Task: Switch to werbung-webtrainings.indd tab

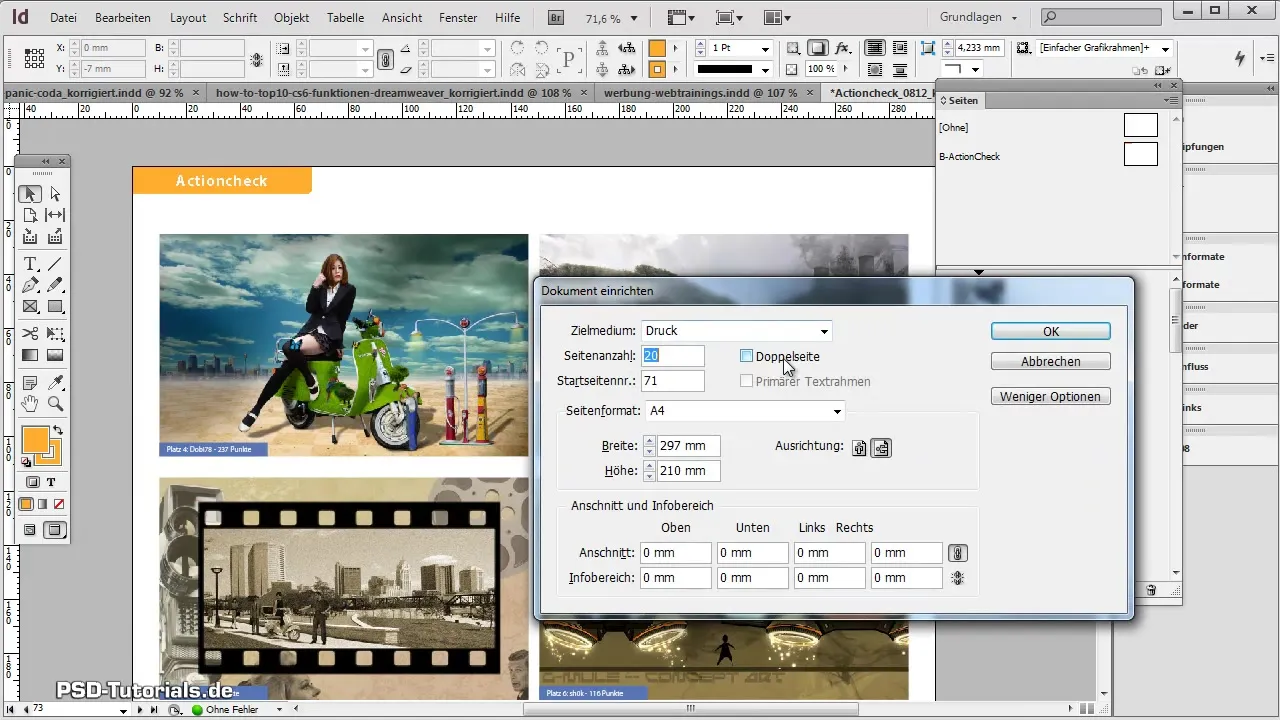Action: [700, 92]
